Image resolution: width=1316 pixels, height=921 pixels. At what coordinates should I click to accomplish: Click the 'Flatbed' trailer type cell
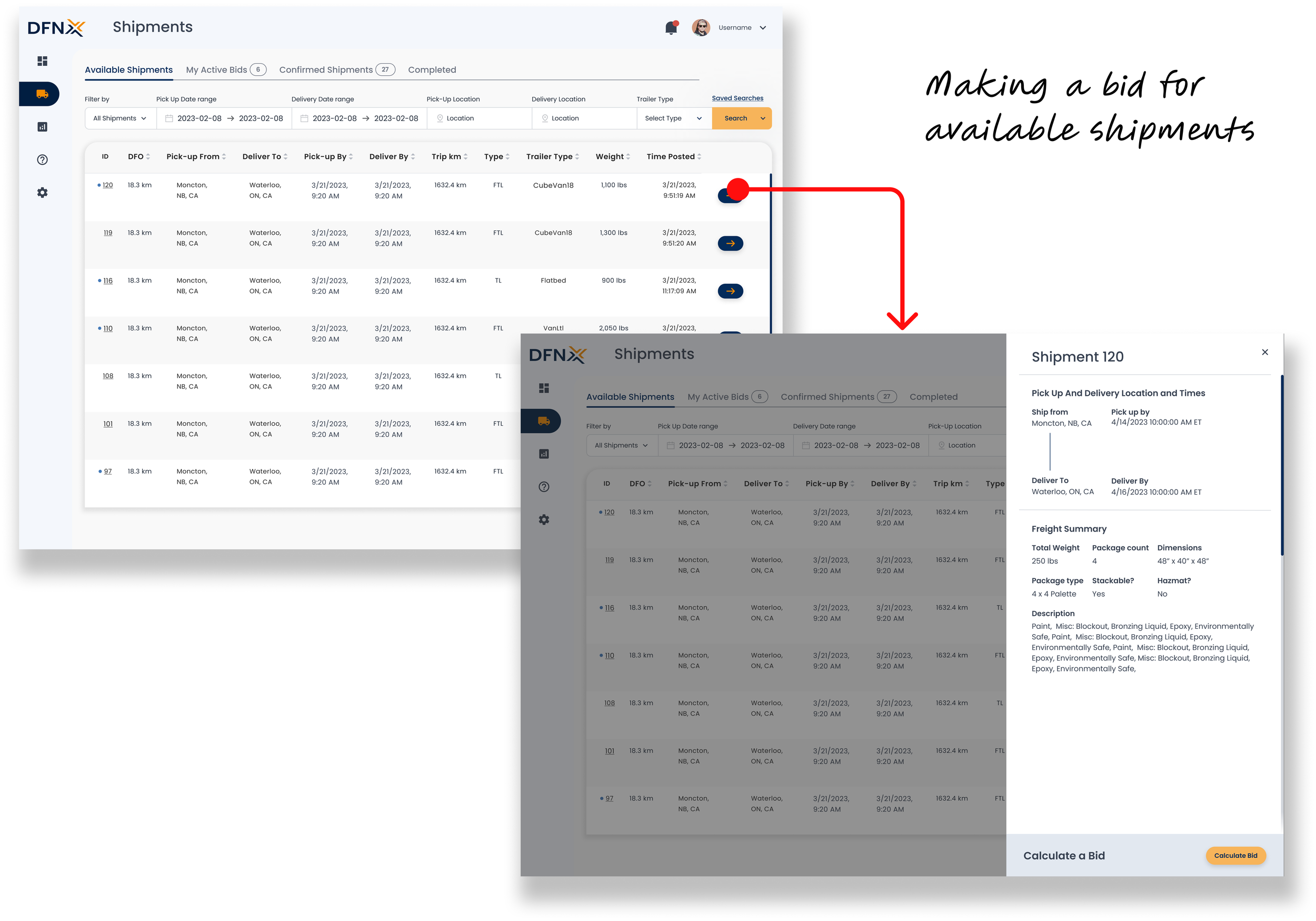click(x=553, y=281)
